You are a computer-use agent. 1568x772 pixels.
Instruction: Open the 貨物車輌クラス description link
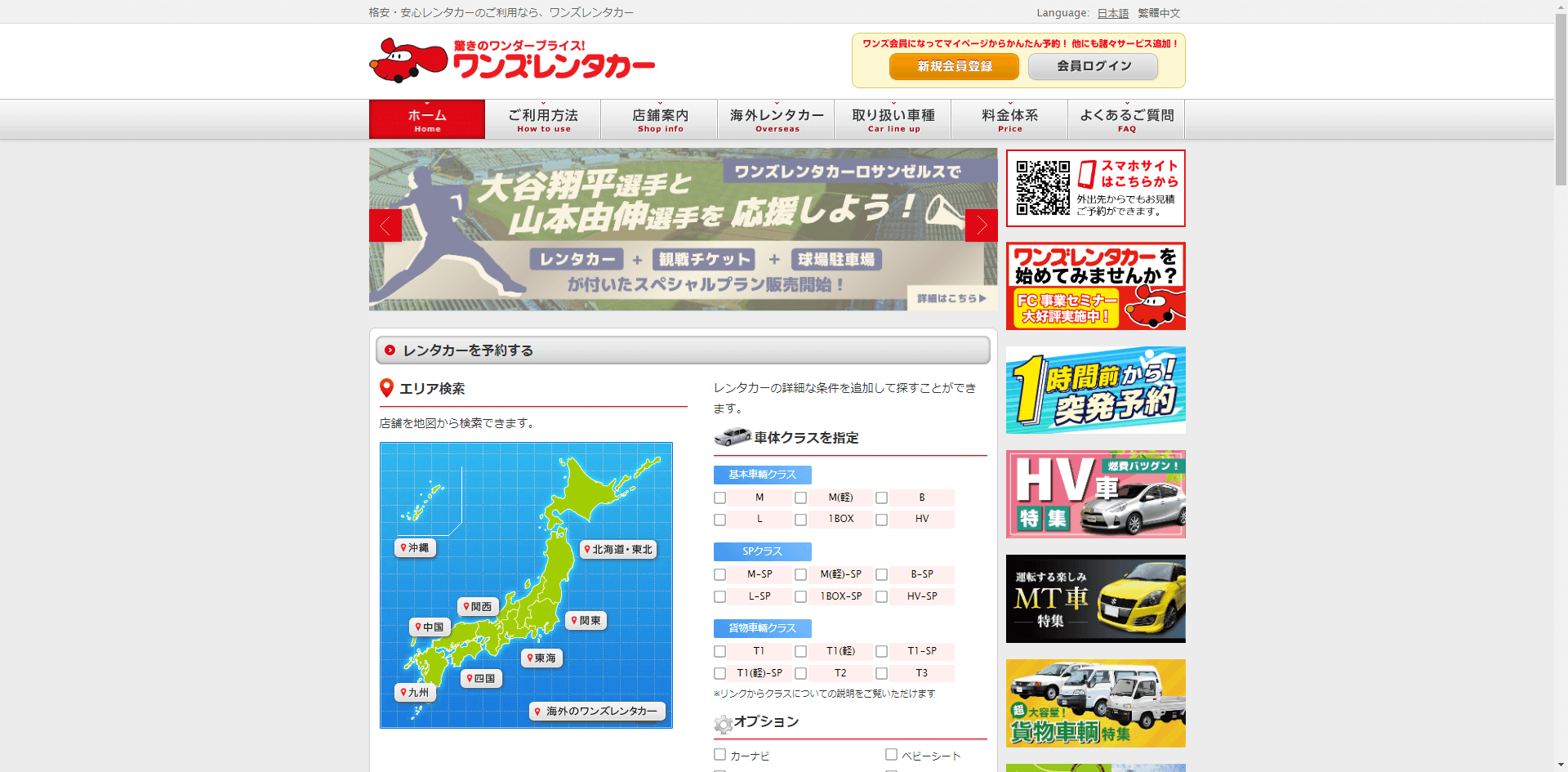[x=762, y=628]
